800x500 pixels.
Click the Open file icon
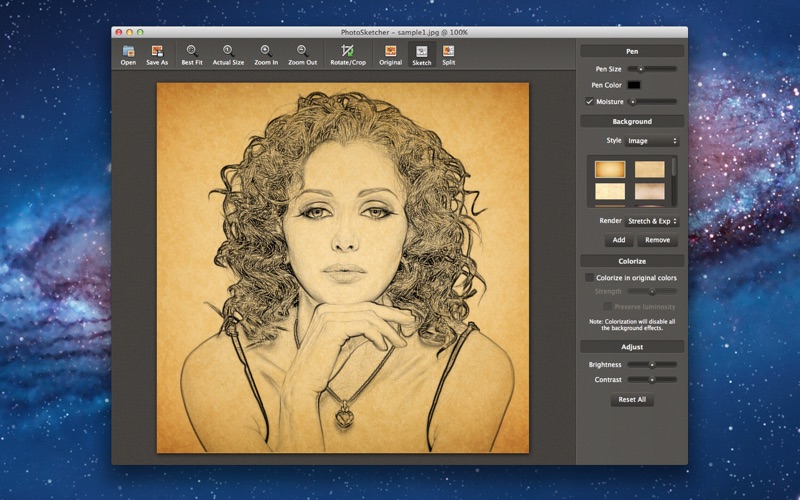pyautogui.click(x=128, y=51)
